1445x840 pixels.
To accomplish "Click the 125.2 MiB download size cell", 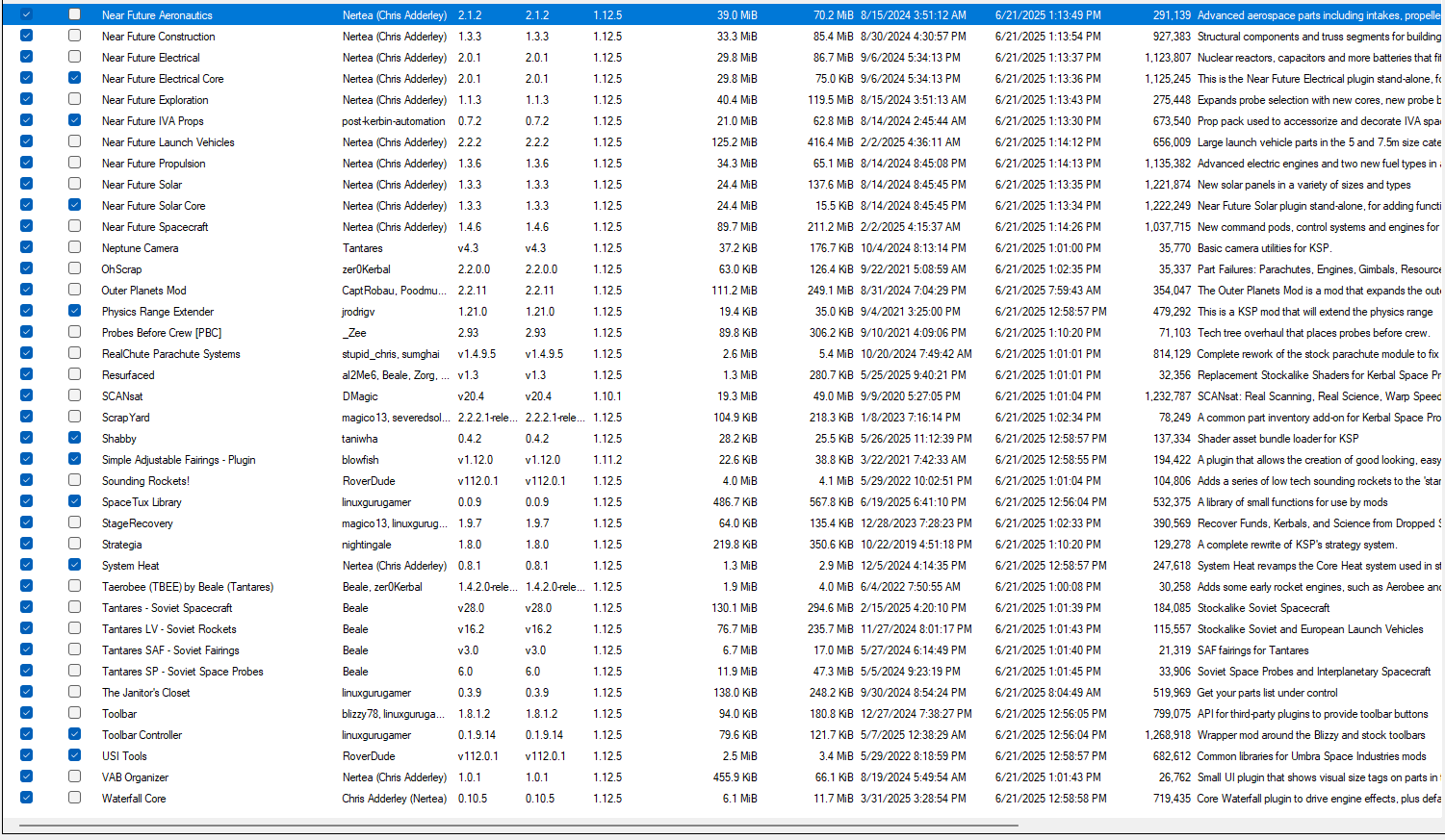I will 735,142.
